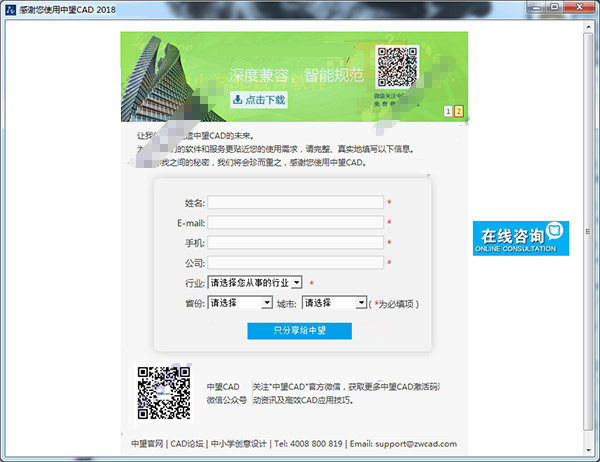Click the QR code in the green banner
Image resolution: width=600 pixels, height=462 pixels.
tap(397, 67)
